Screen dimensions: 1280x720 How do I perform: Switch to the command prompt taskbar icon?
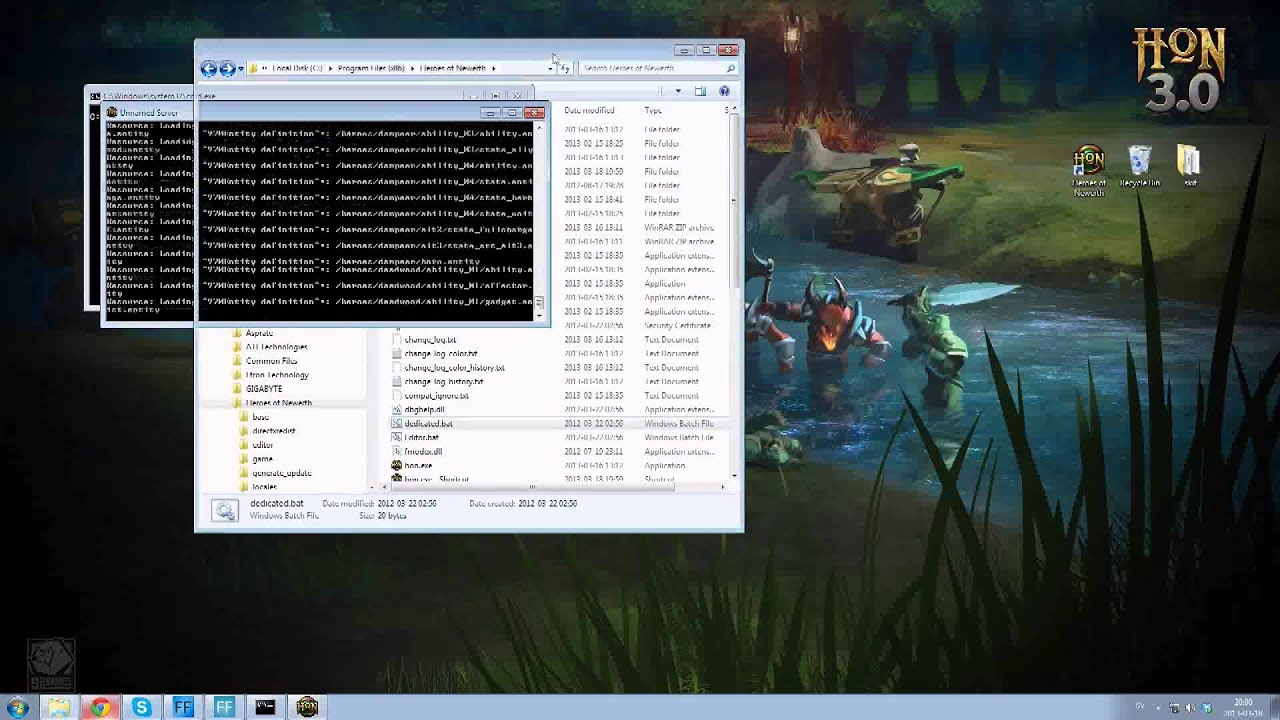click(x=265, y=707)
